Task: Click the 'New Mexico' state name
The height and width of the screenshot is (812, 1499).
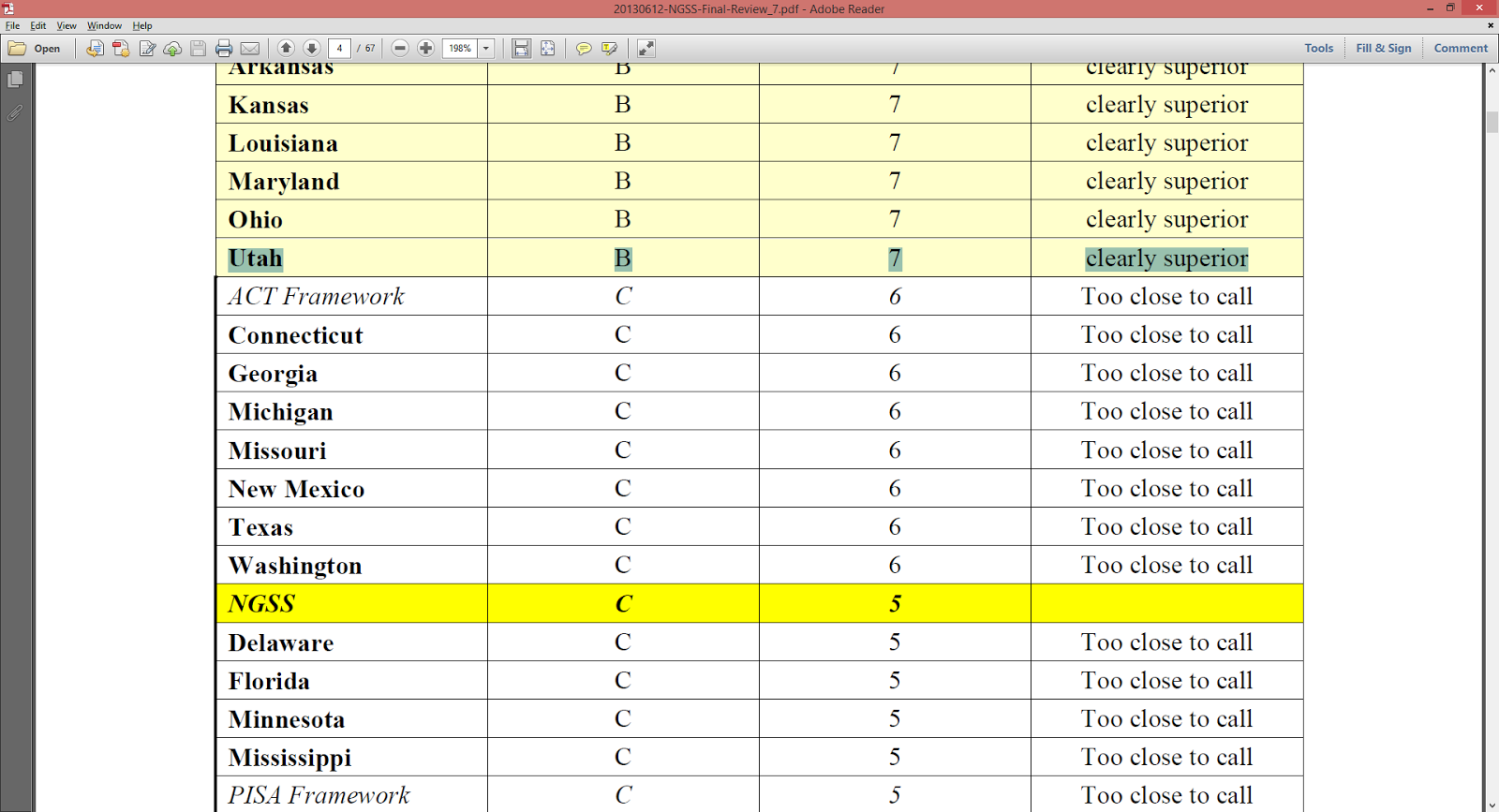Action: click(297, 489)
